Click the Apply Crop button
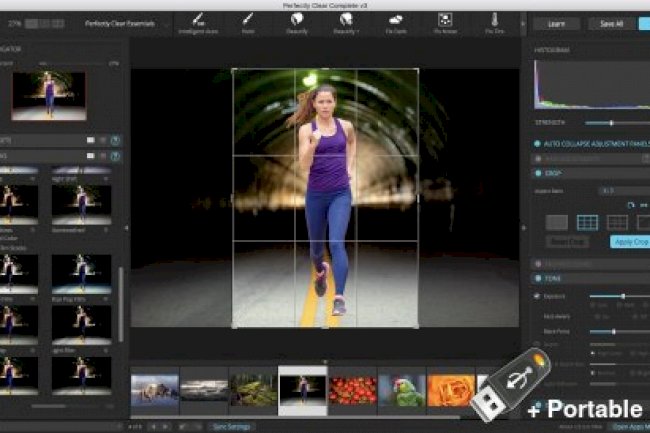 pos(630,241)
